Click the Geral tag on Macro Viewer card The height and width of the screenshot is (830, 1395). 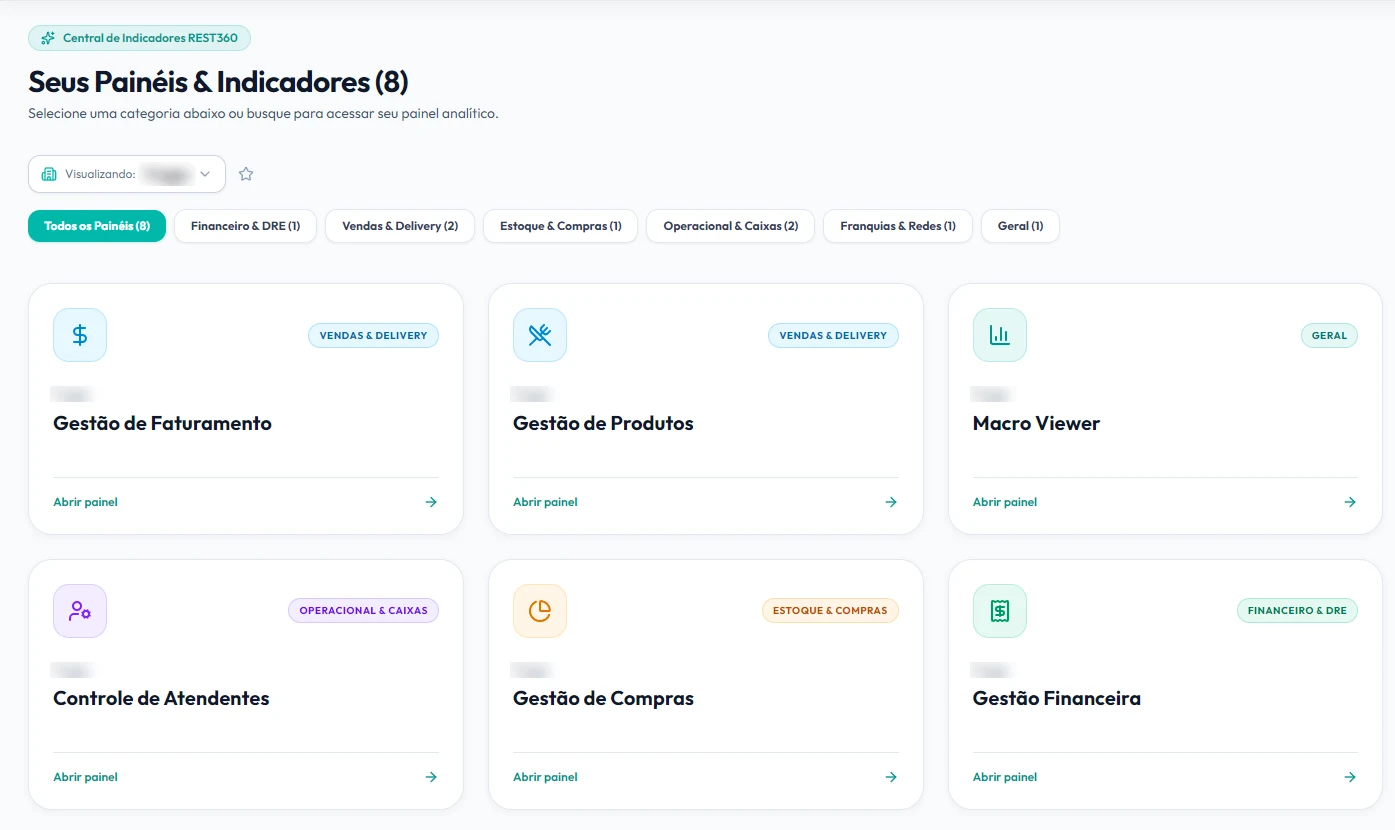[1329, 335]
